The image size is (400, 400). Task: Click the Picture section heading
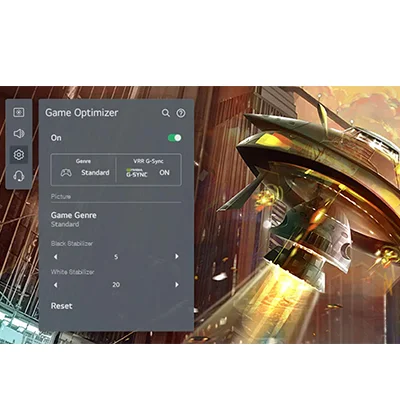coord(61,197)
